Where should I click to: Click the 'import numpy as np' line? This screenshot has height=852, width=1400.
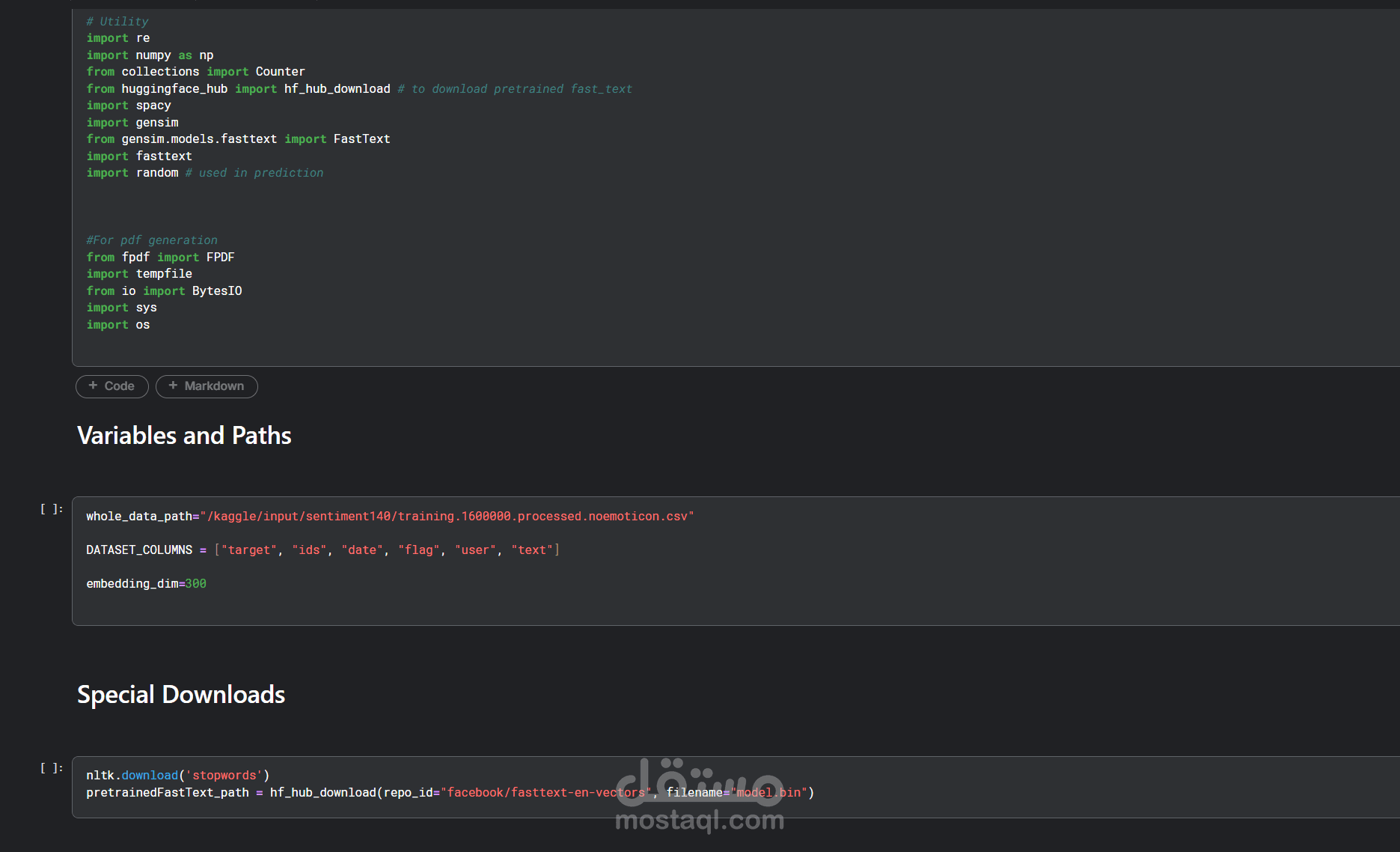point(150,55)
